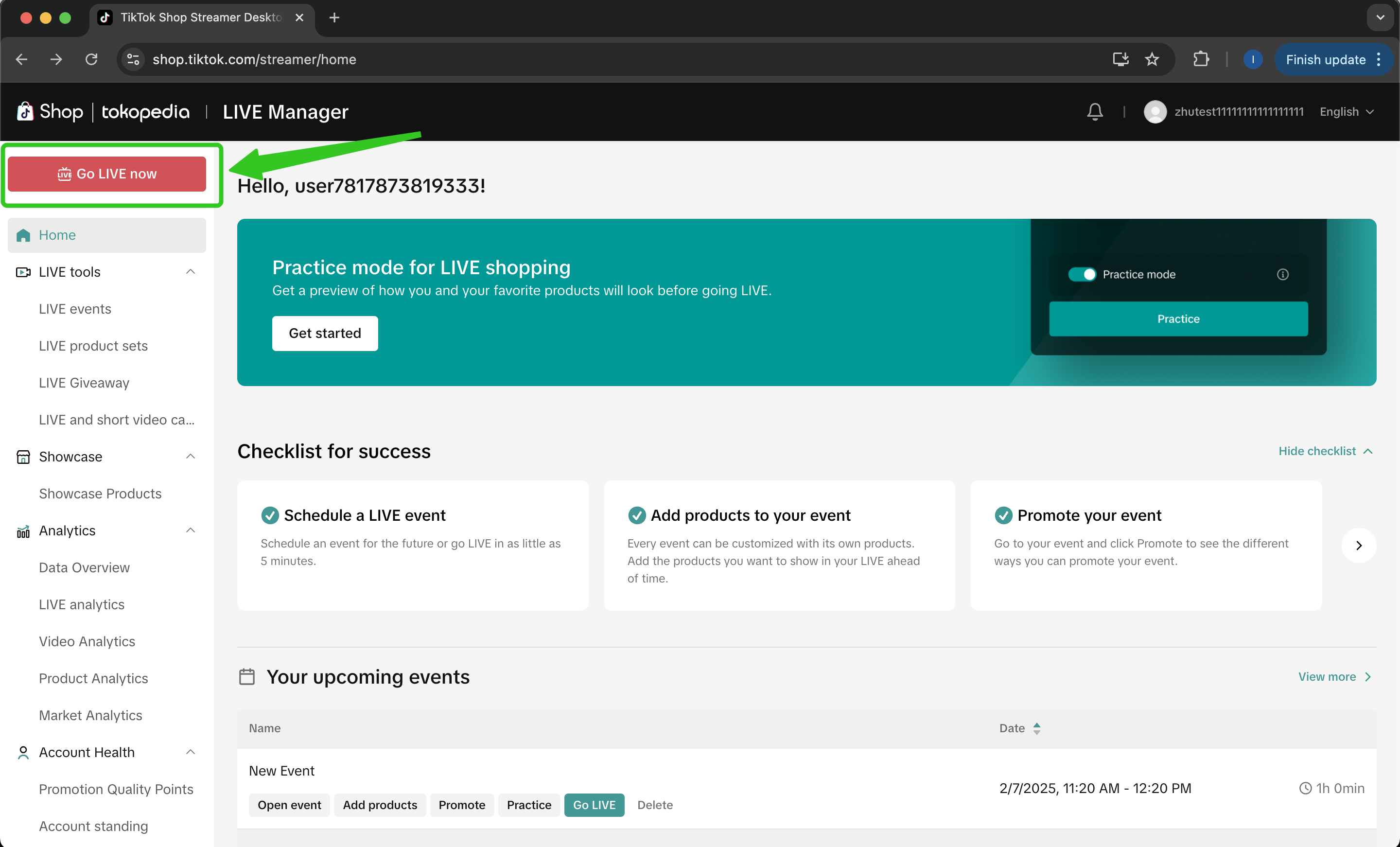Screen dimensions: 1400x847
Task: Collapse the LIVE tools section
Action: 191,272
